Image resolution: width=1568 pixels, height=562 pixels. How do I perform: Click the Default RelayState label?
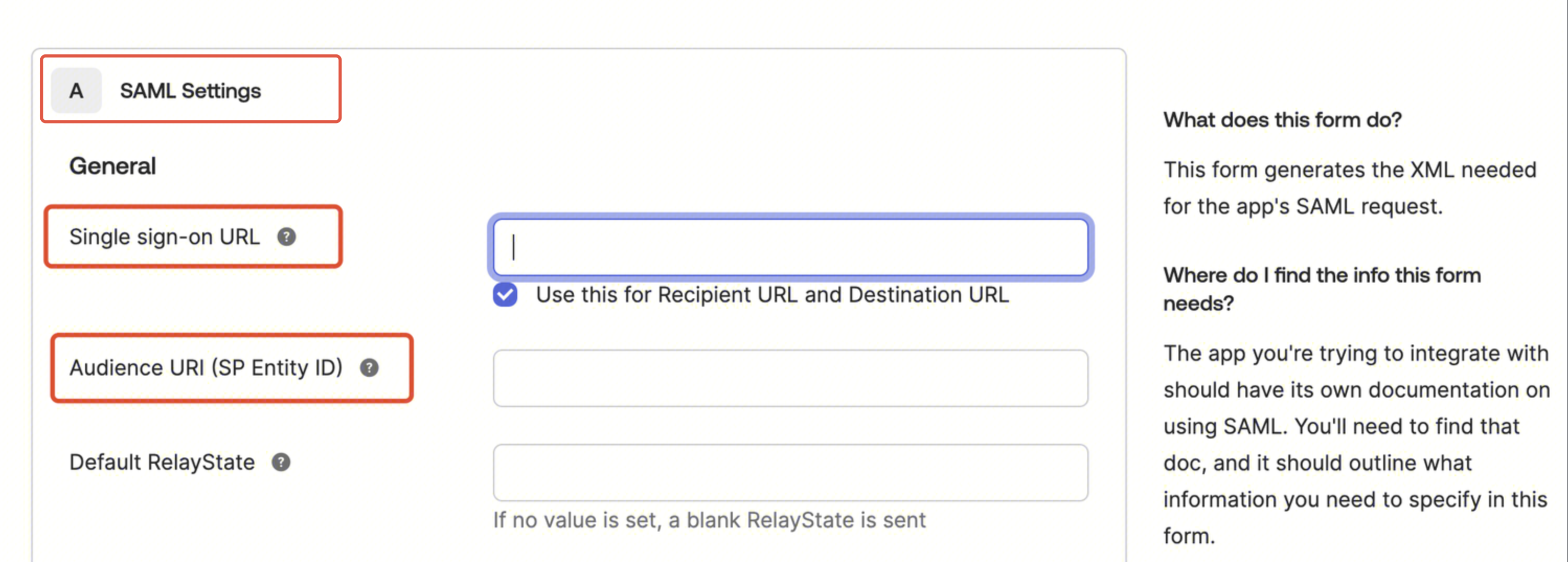pyautogui.click(x=162, y=462)
